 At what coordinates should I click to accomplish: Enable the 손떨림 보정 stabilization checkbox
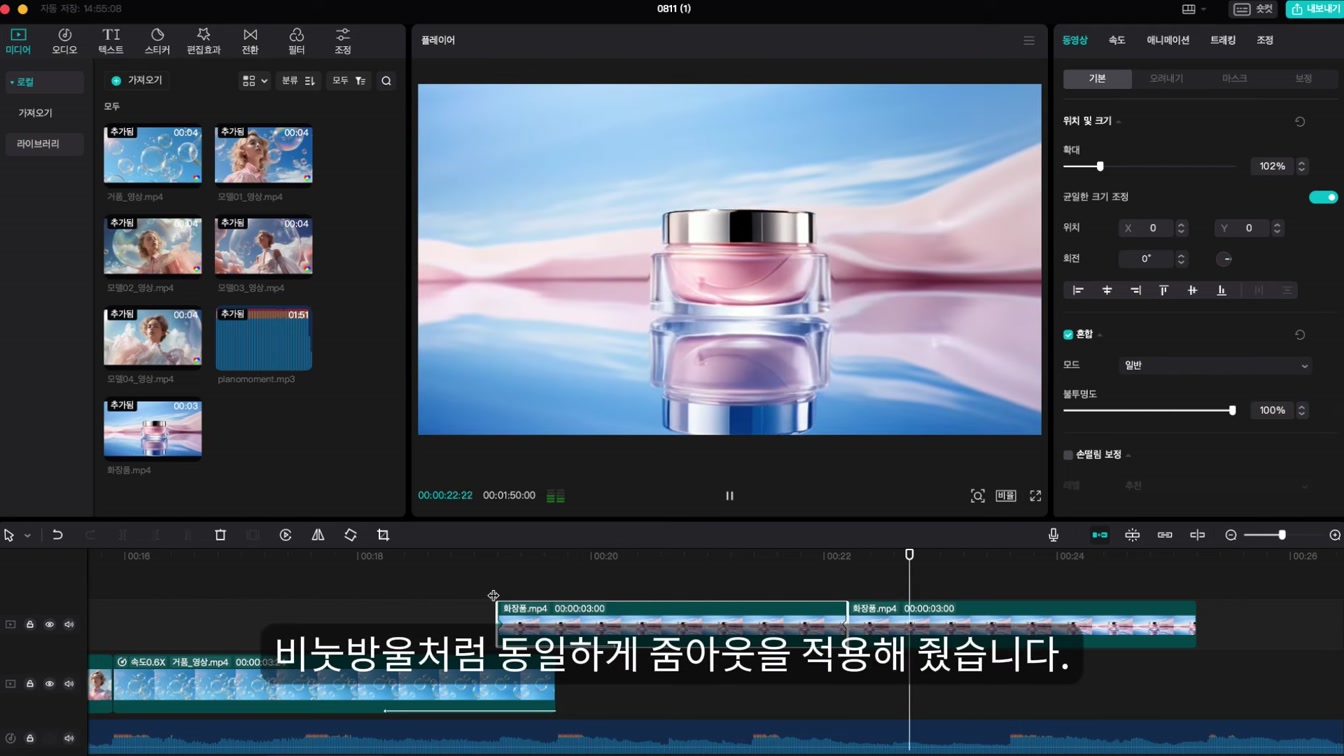[1068, 455]
